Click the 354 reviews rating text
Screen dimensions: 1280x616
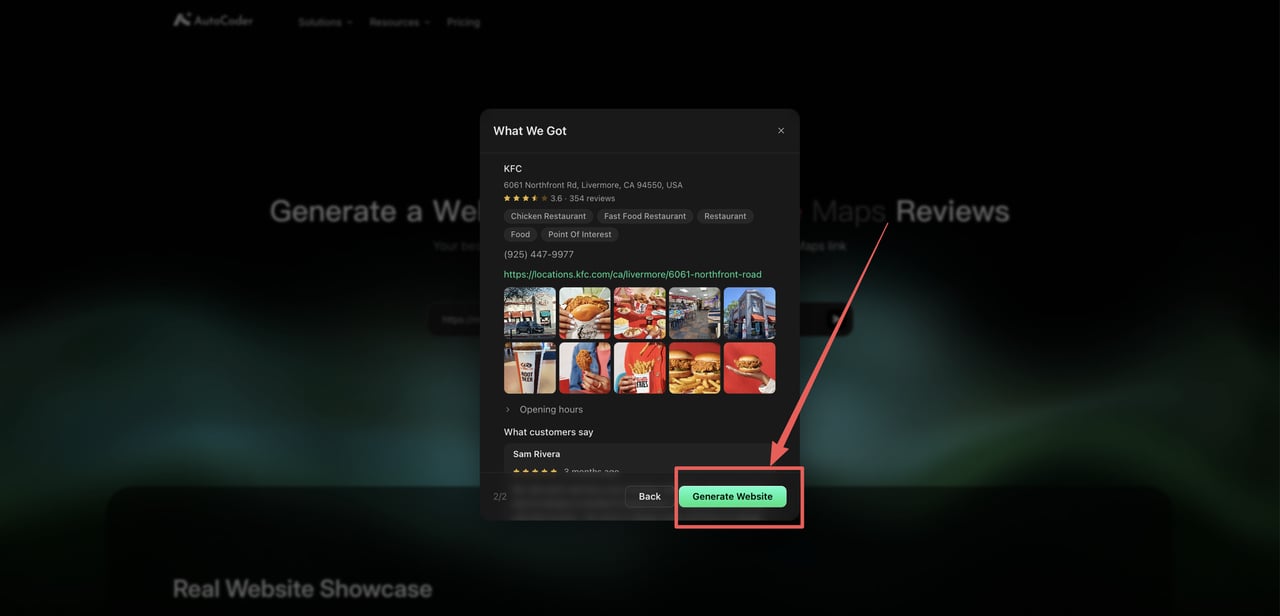pyautogui.click(x=592, y=198)
